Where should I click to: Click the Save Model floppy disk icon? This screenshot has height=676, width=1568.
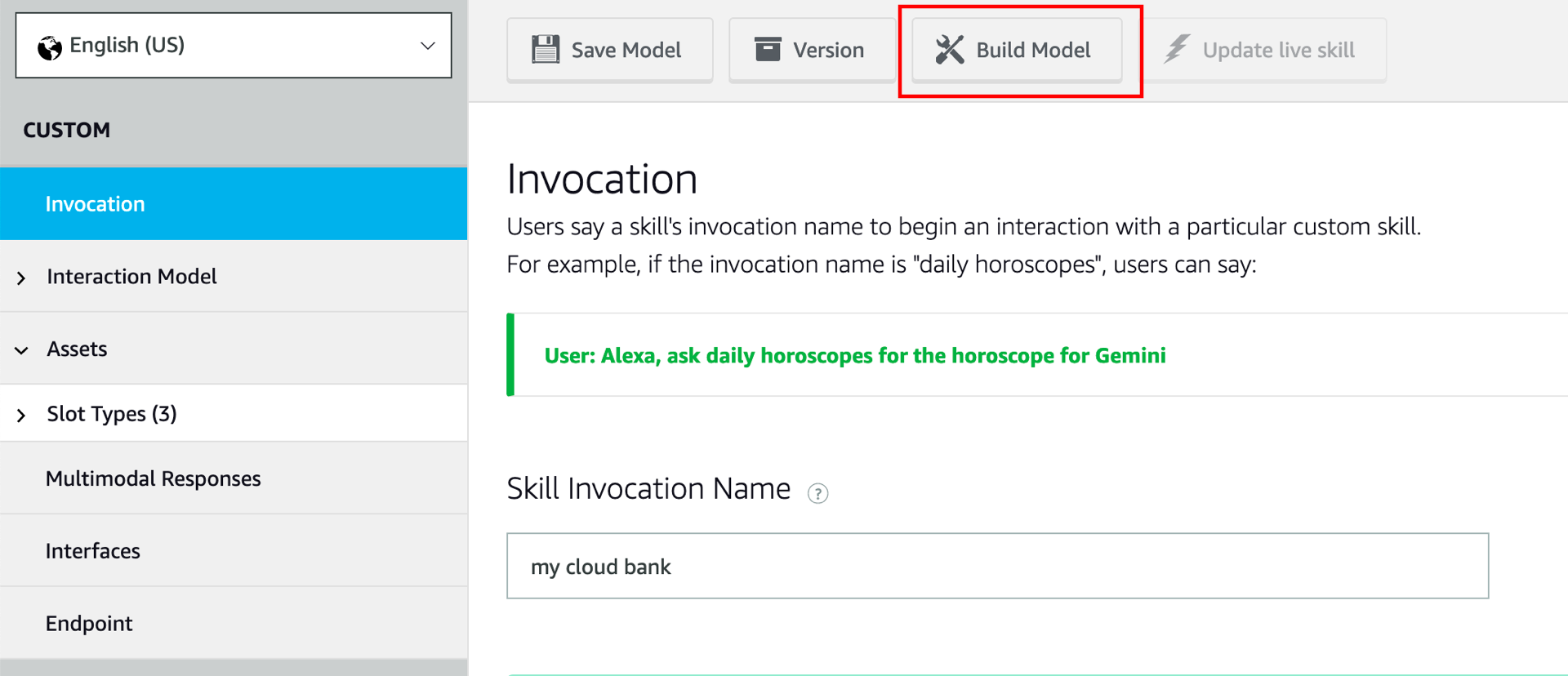click(546, 50)
